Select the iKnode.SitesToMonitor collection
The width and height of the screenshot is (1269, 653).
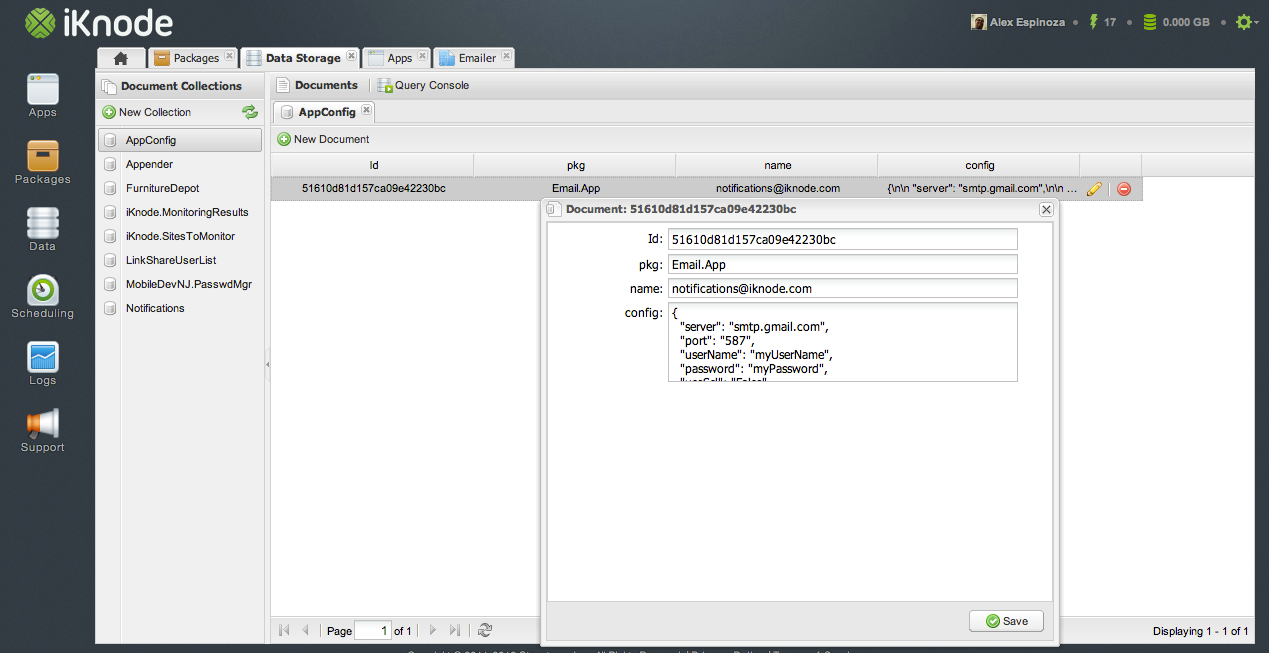180,236
